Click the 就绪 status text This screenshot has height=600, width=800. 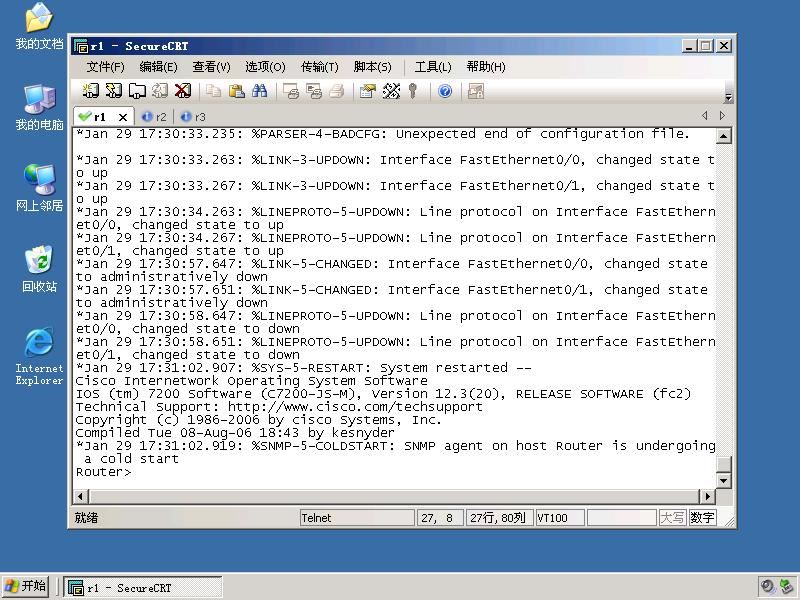tap(86, 518)
